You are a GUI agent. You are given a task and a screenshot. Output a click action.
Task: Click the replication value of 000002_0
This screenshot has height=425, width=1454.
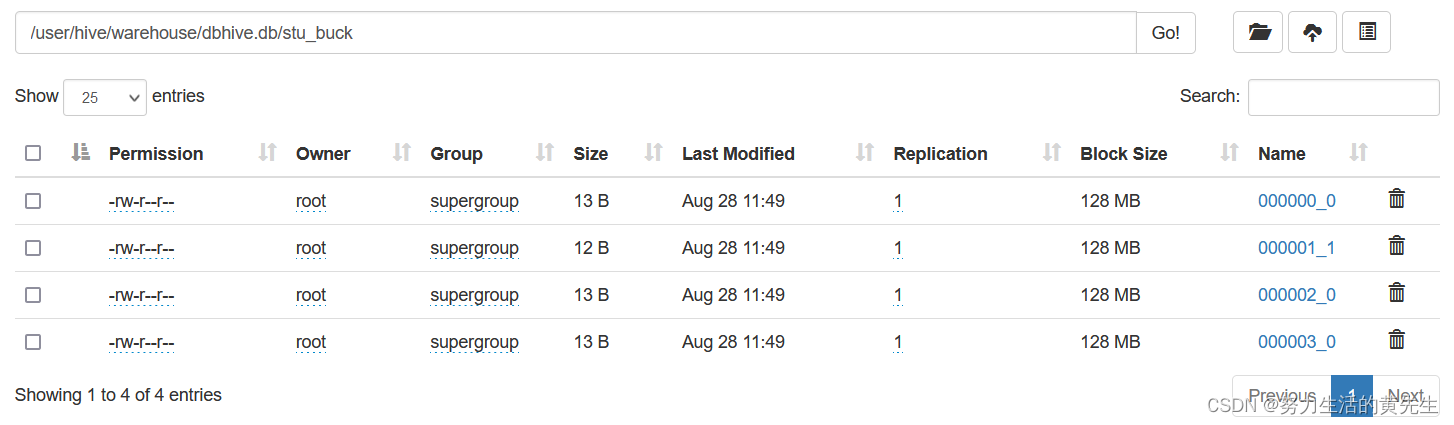898,295
